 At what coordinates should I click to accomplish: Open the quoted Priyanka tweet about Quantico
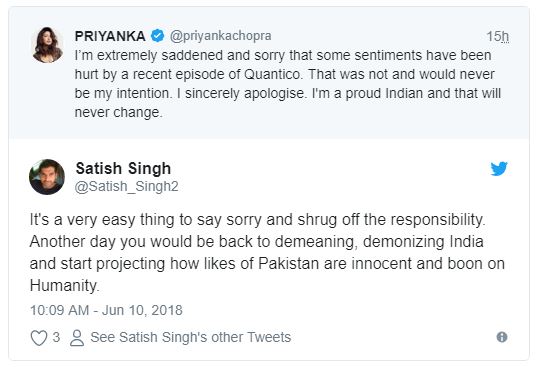[x=269, y=73]
